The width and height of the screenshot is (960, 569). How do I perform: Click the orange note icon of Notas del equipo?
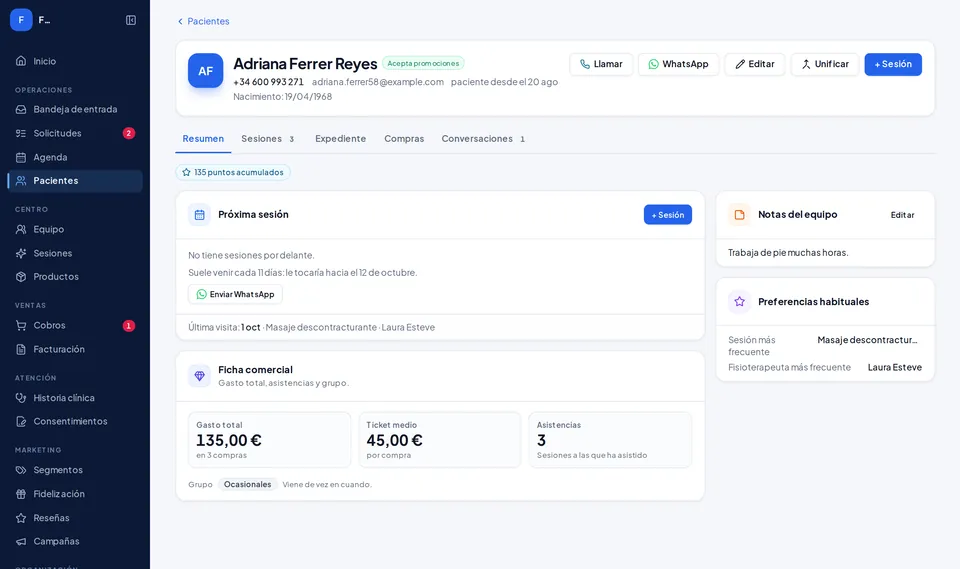pos(740,215)
